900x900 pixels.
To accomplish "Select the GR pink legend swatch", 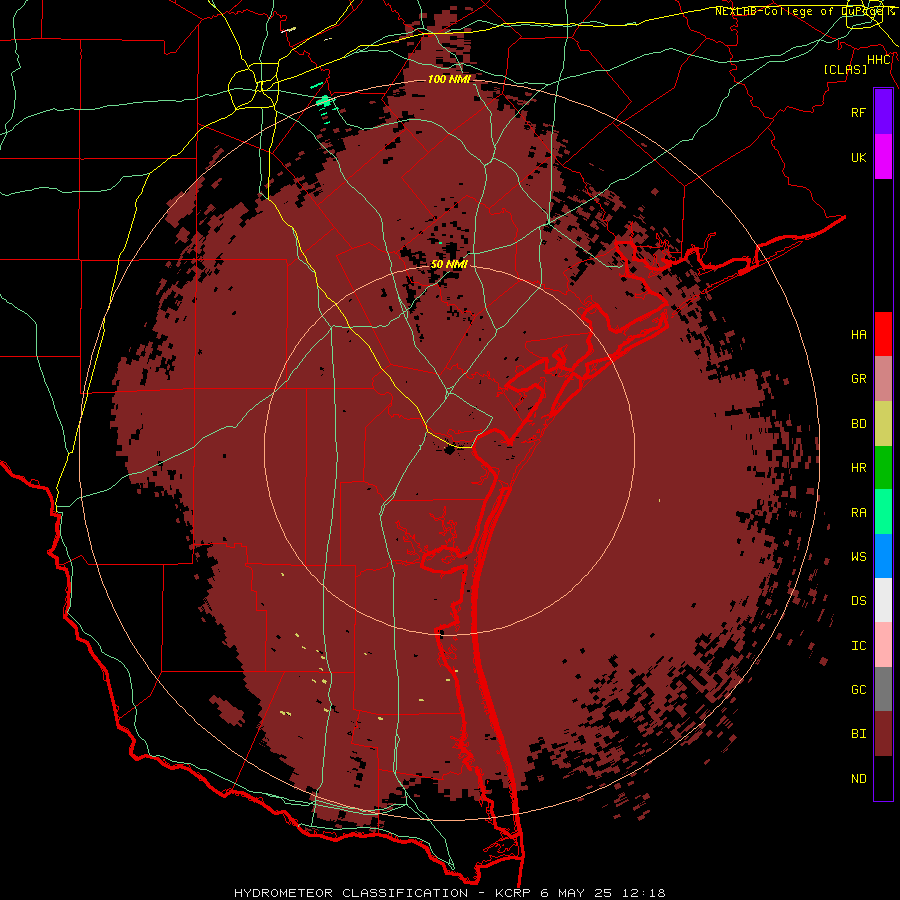I will point(883,379).
